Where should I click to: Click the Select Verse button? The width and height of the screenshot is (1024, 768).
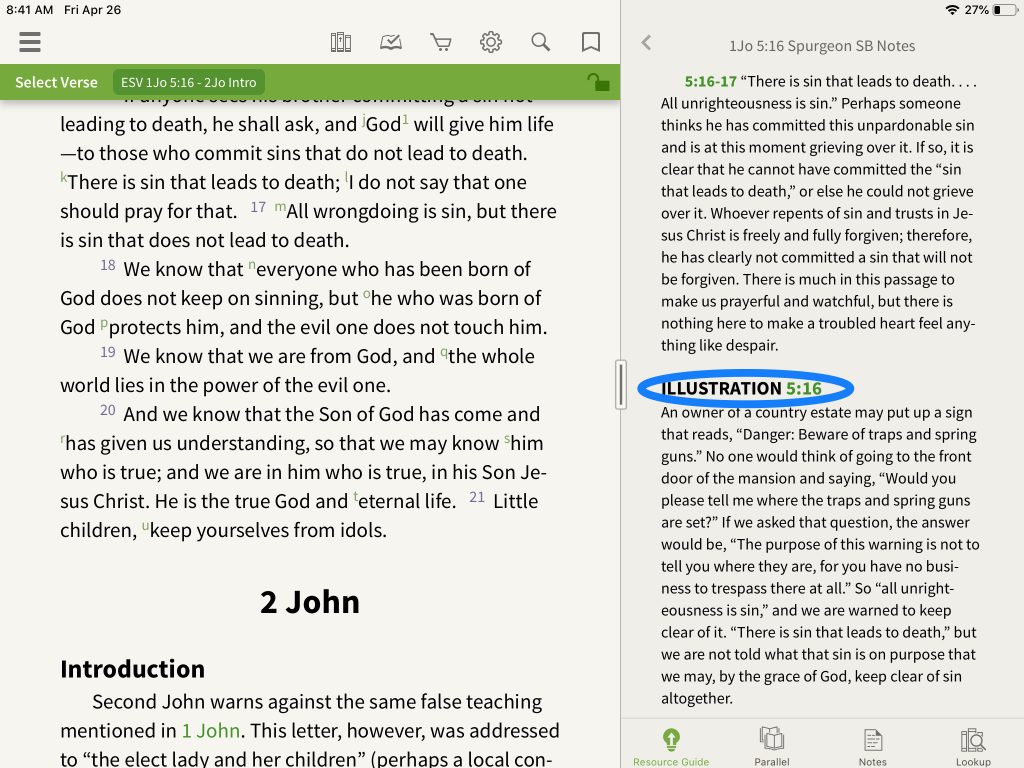(56, 82)
